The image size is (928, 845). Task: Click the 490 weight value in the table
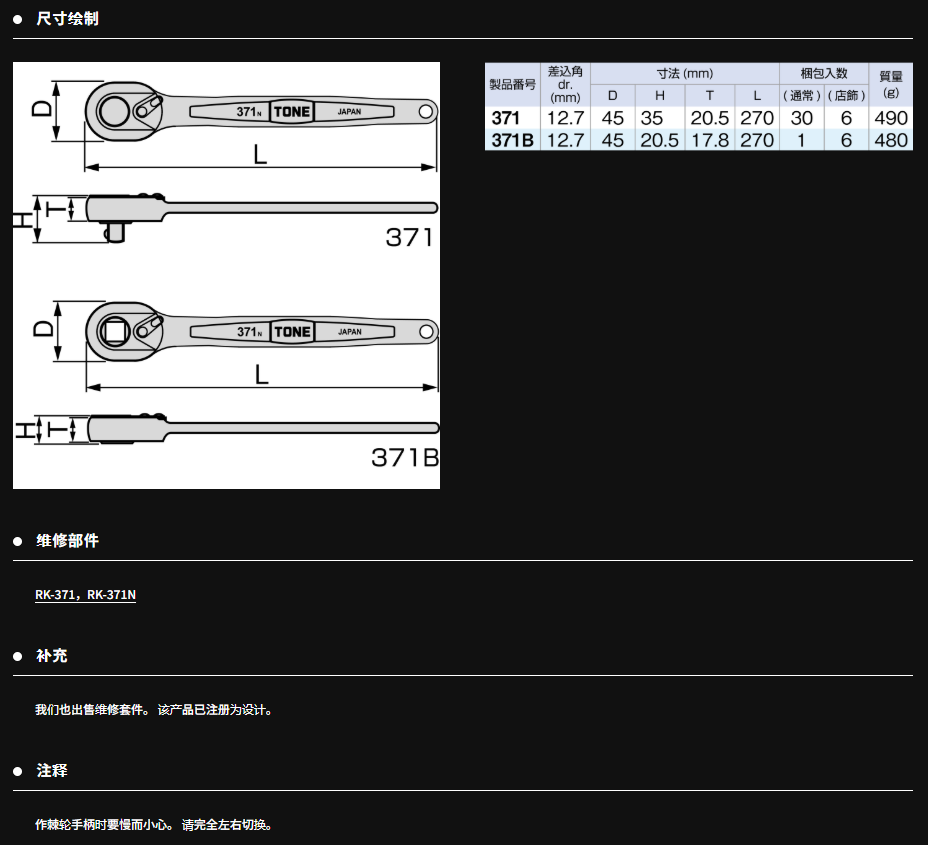click(x=890, y=118)
